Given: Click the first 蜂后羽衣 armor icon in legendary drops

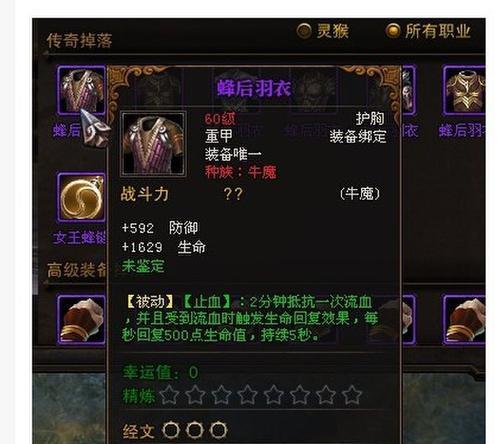Looking at the screenshot, I should [x=82, y=90].
